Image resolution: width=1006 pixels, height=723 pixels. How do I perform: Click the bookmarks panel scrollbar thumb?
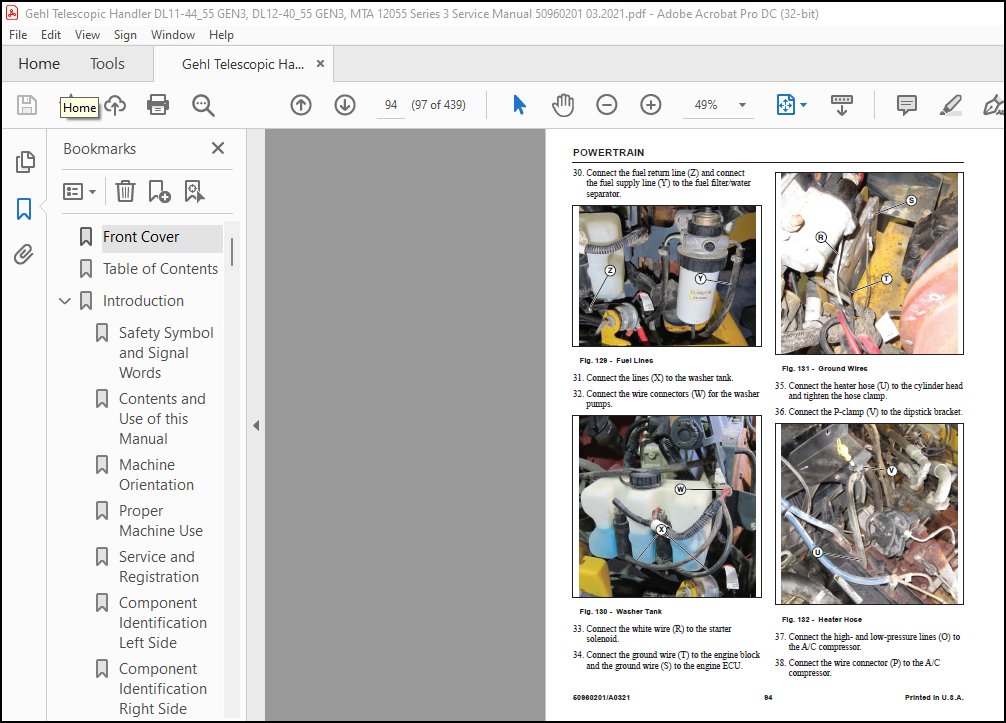(x=232, y=251)
